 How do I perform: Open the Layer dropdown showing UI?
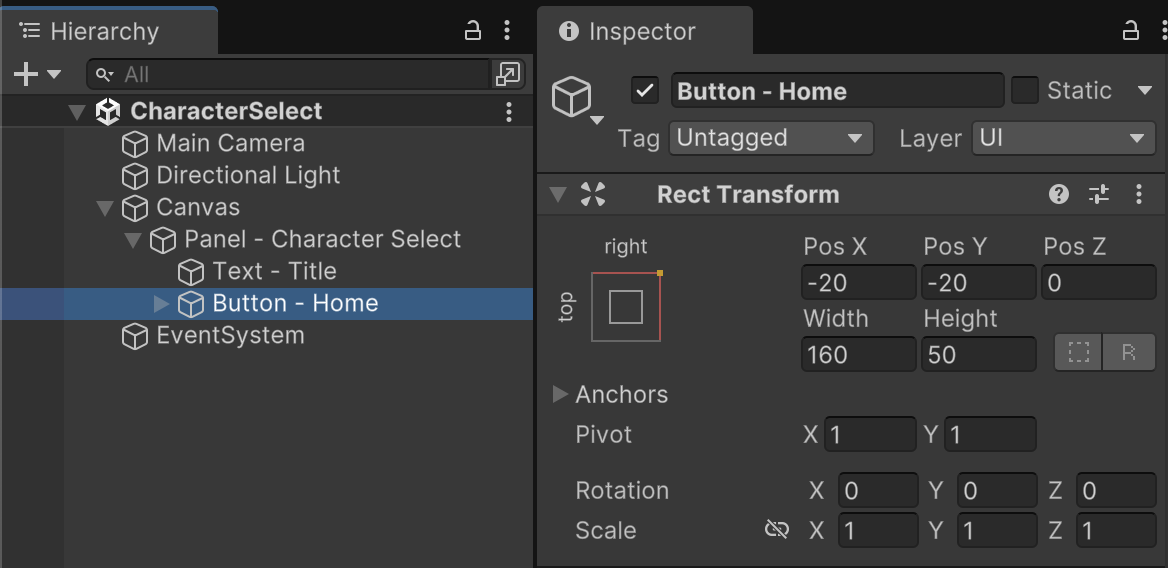tap(1063, 138)
